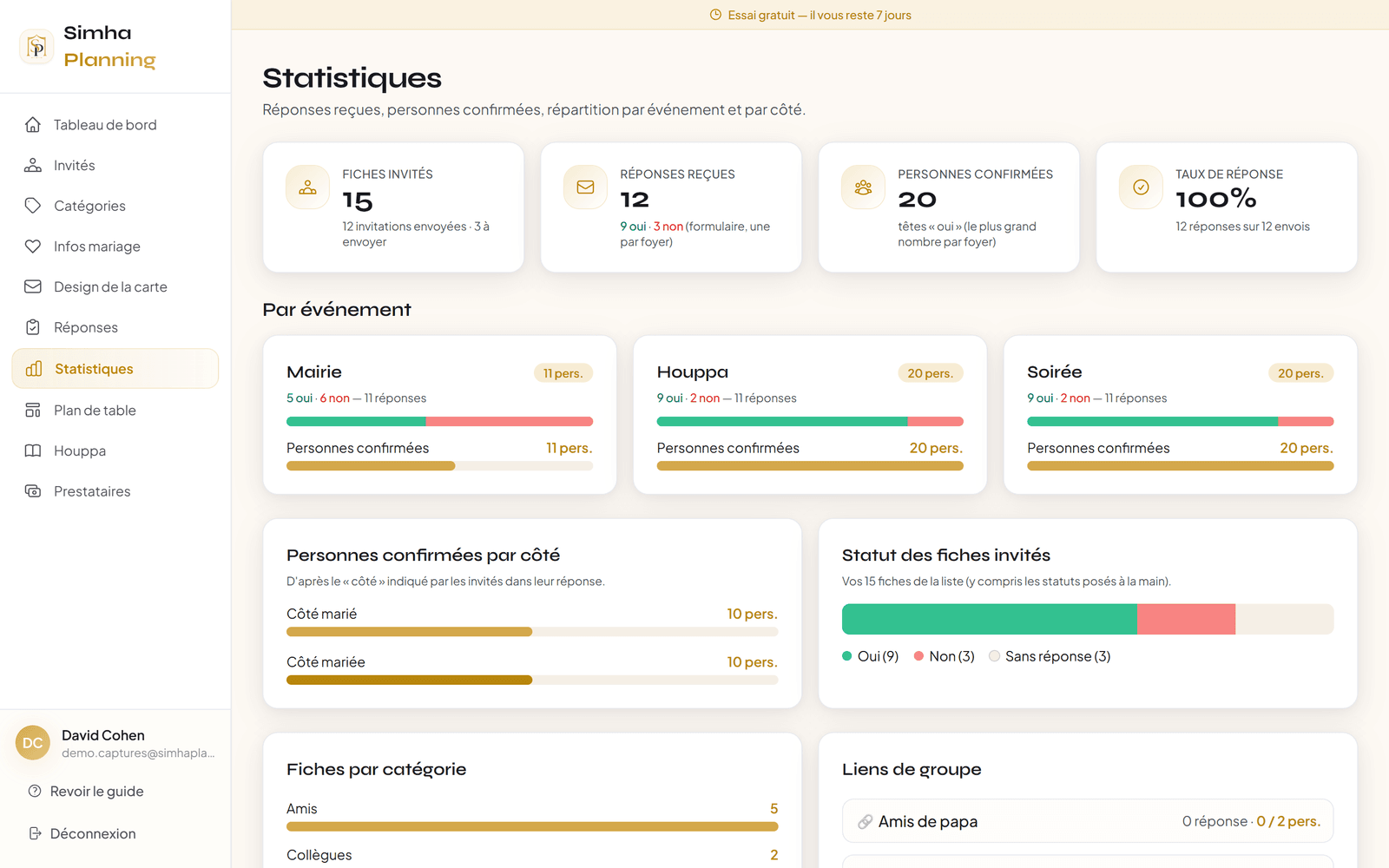The width and height of the screenshot is (1389, 868).
Task: Click the Soirée 20 pers. badge
Action: pos(1300,373)
